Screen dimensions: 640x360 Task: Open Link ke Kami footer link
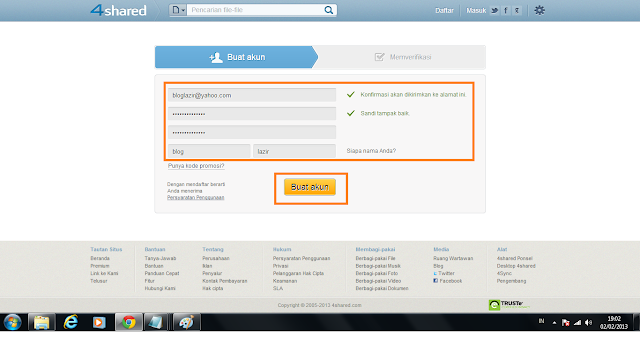click(104, 273)
